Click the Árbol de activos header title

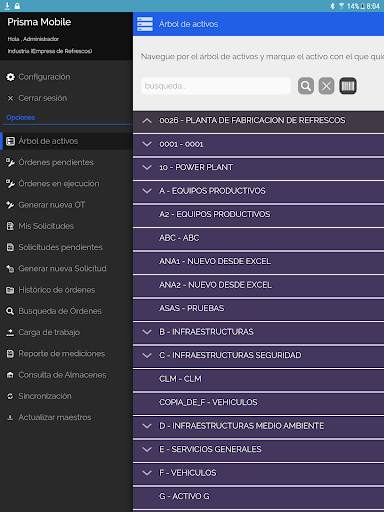click(x=188, y=24)
